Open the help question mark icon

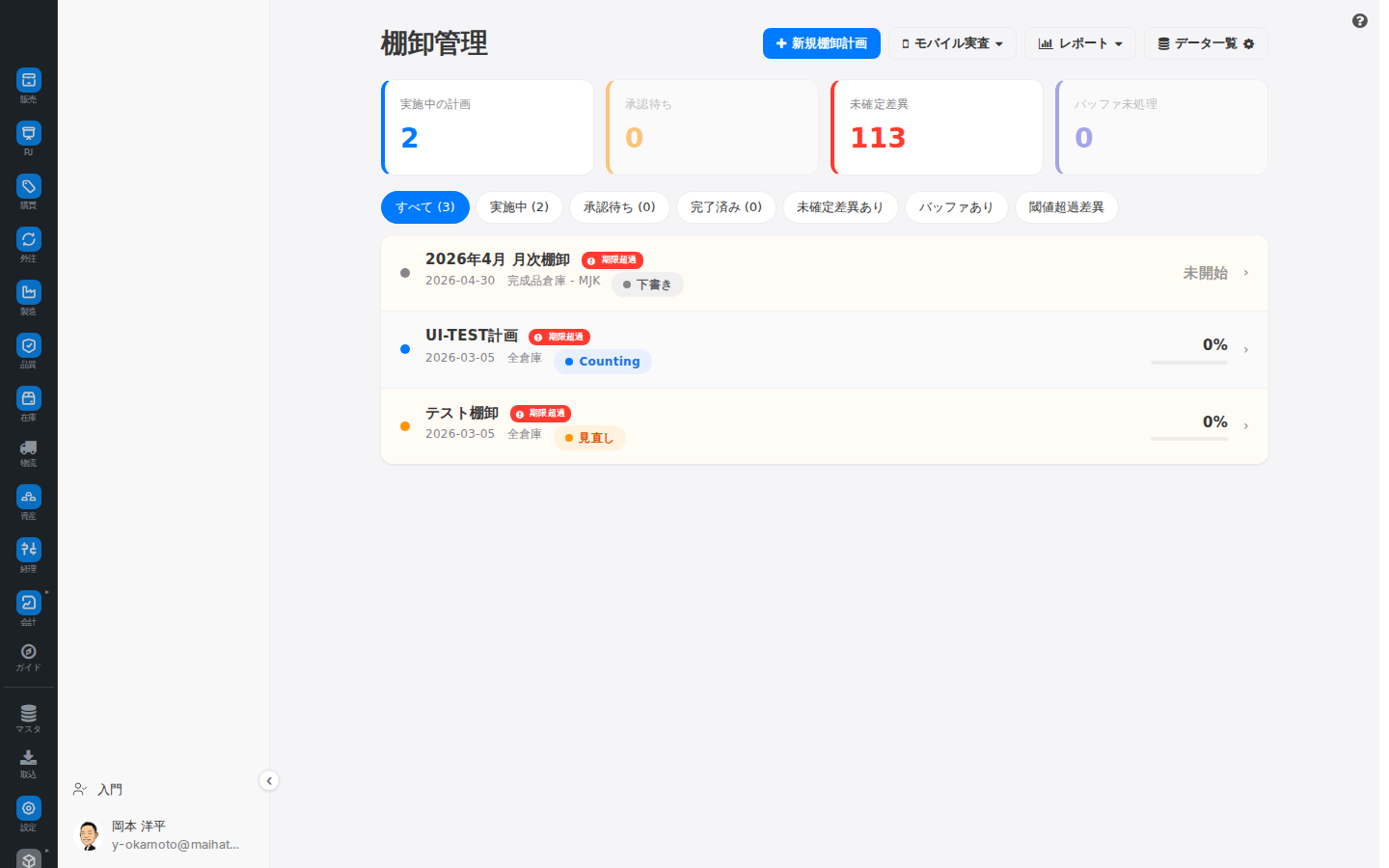1360,21
